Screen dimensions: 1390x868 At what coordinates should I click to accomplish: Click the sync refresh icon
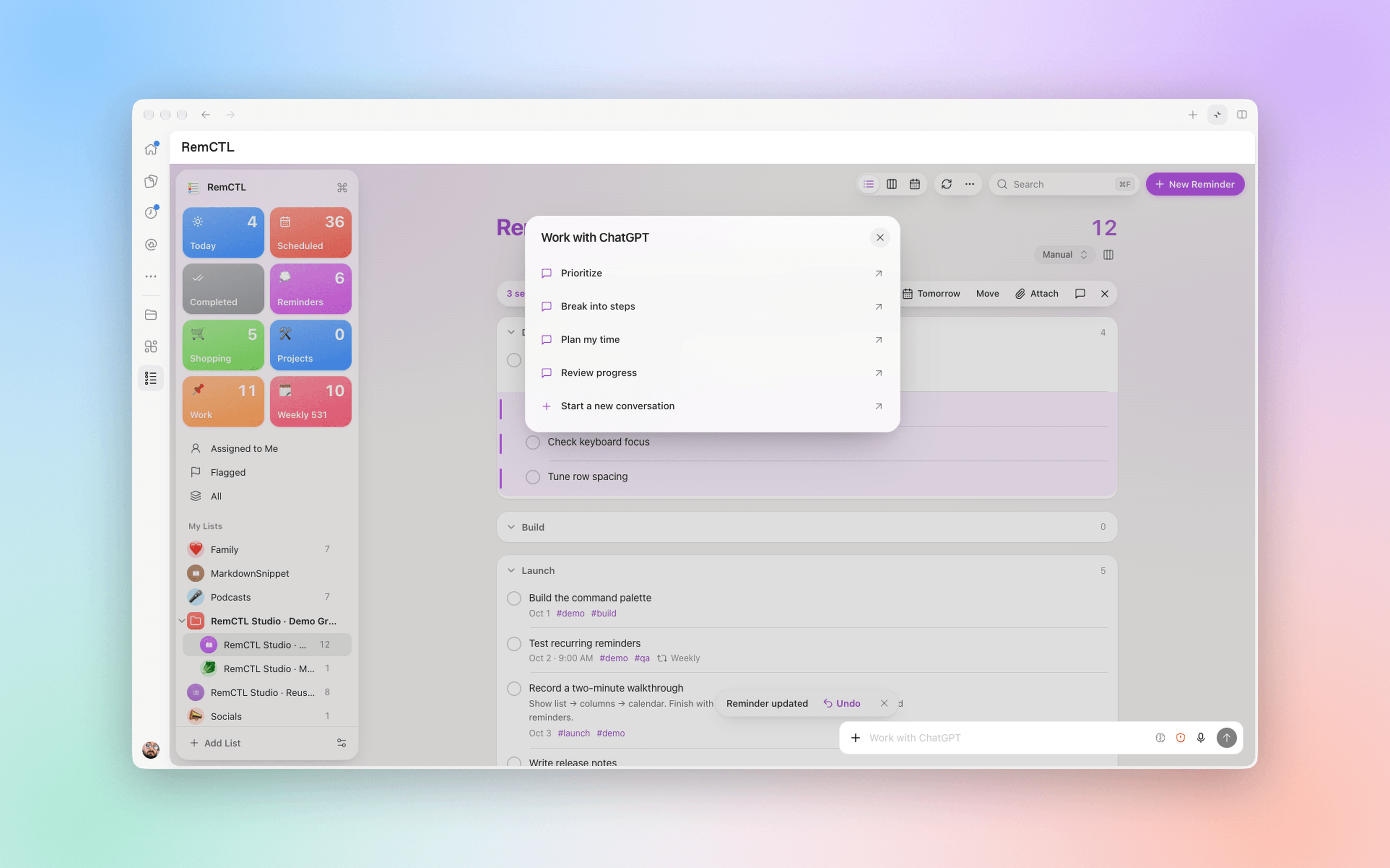(946, 184)
